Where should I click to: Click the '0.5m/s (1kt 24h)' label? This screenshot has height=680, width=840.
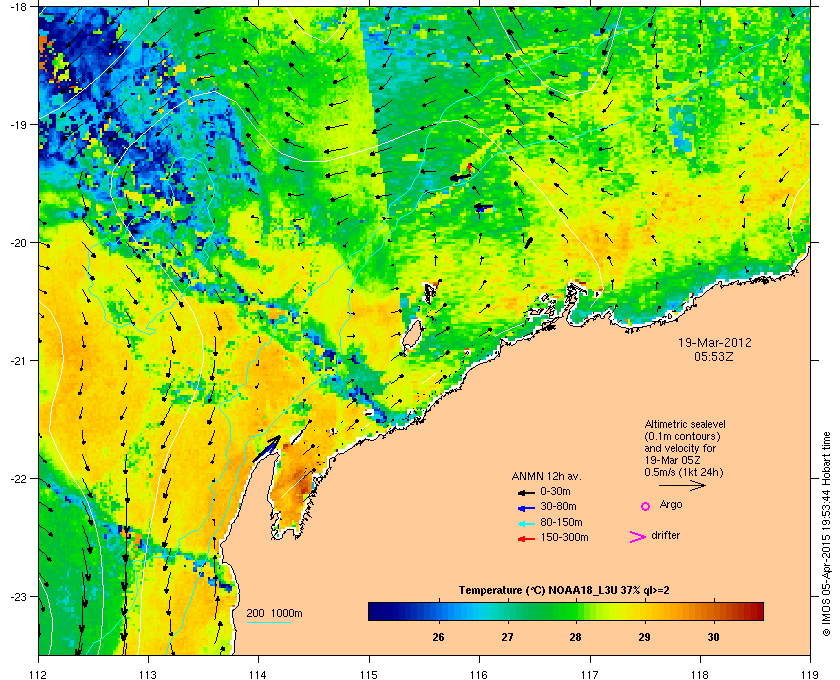(684, 472)
